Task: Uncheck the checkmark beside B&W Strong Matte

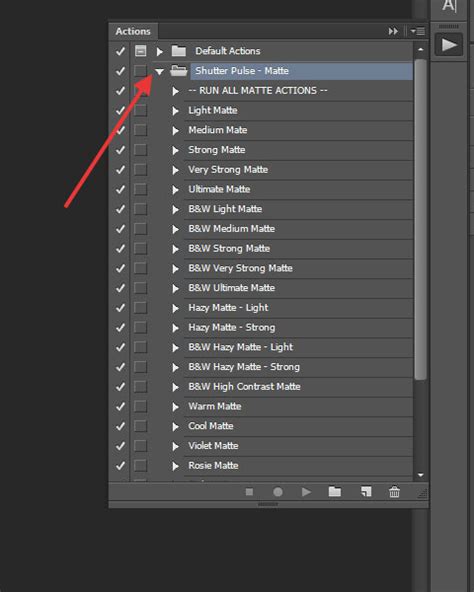Action: [120, 248]
